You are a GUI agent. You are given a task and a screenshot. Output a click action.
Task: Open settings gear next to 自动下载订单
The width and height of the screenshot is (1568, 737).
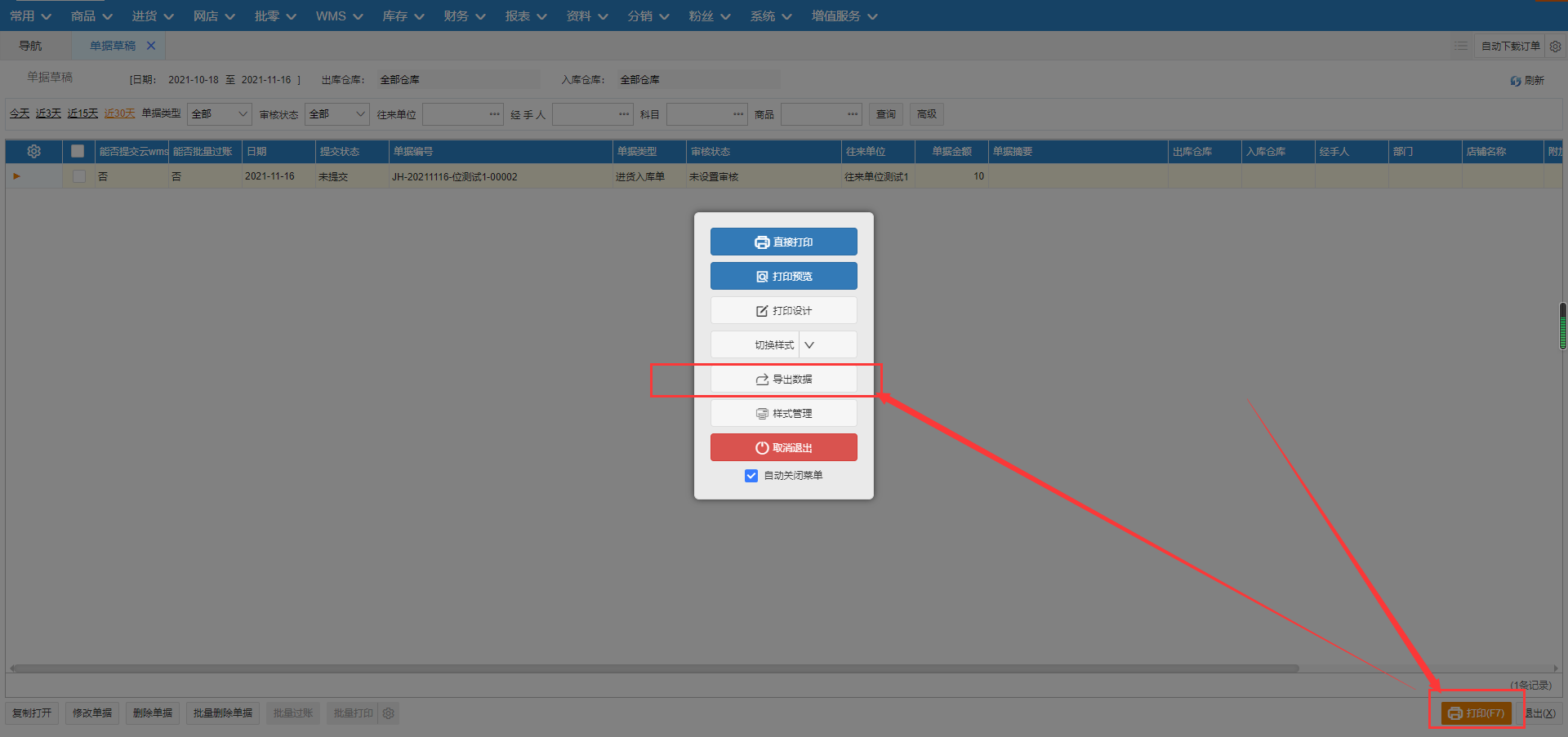coord(1555,47)
